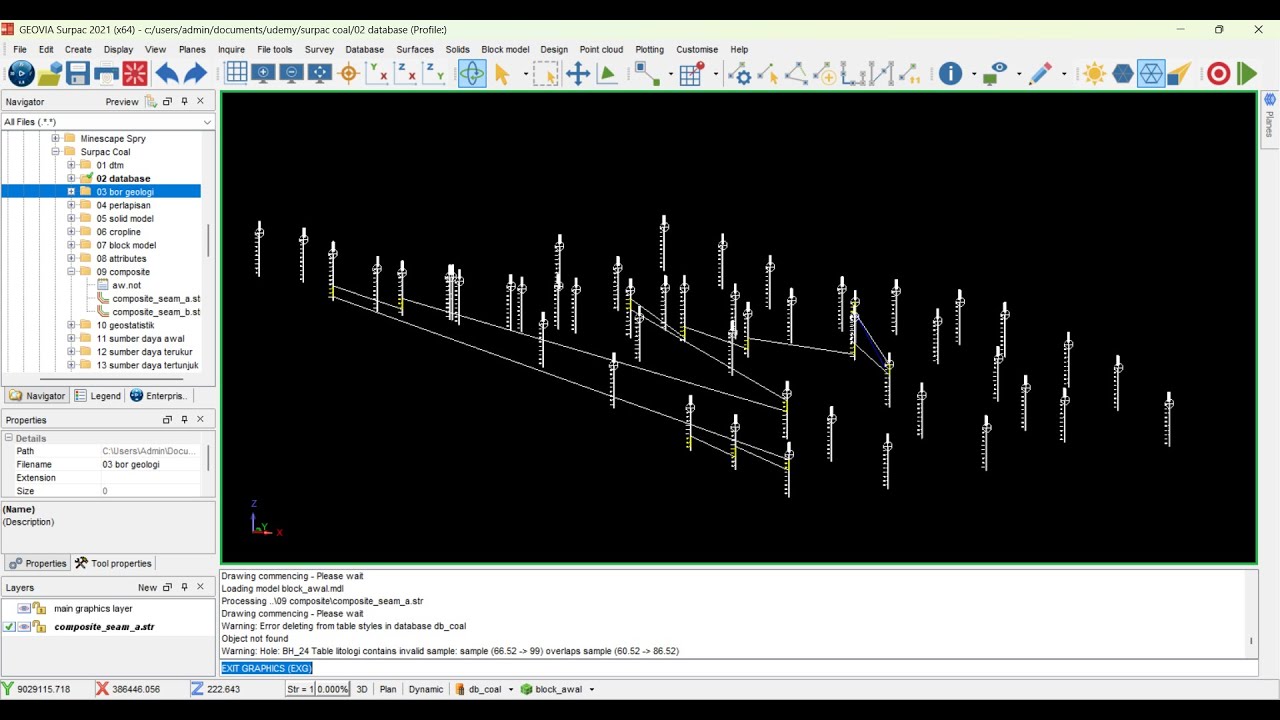Click the red reset graphics icon
This screenshot has width=1280, height=720.
[135, 73]
